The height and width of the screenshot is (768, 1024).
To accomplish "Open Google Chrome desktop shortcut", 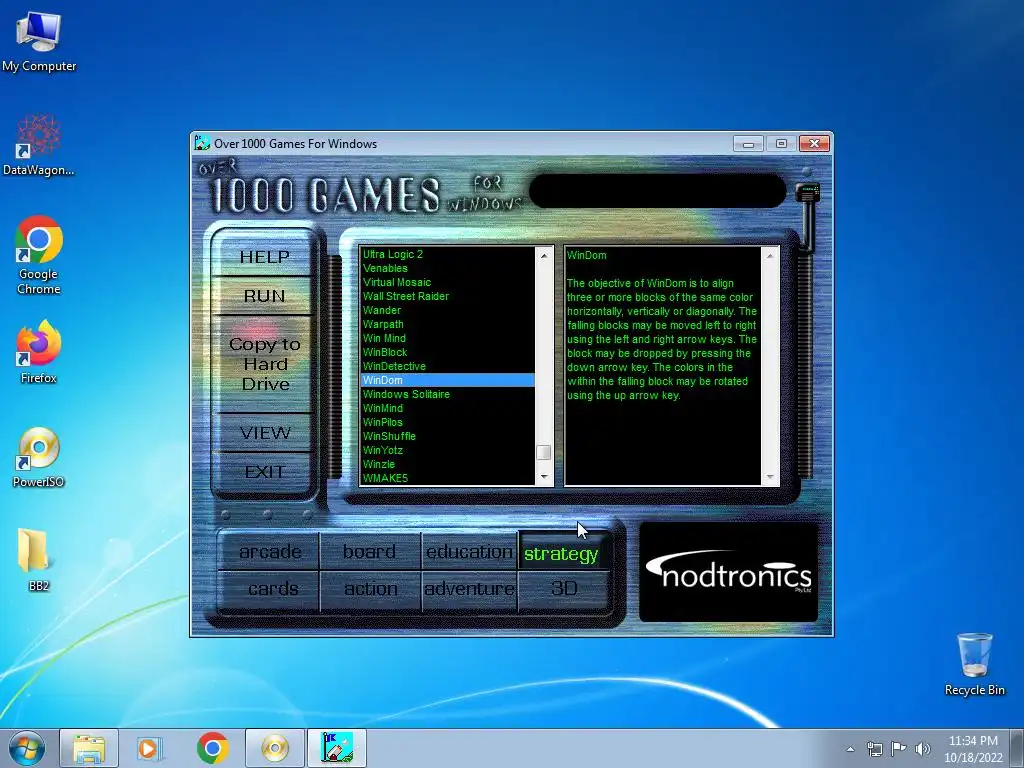I will 39,255.
